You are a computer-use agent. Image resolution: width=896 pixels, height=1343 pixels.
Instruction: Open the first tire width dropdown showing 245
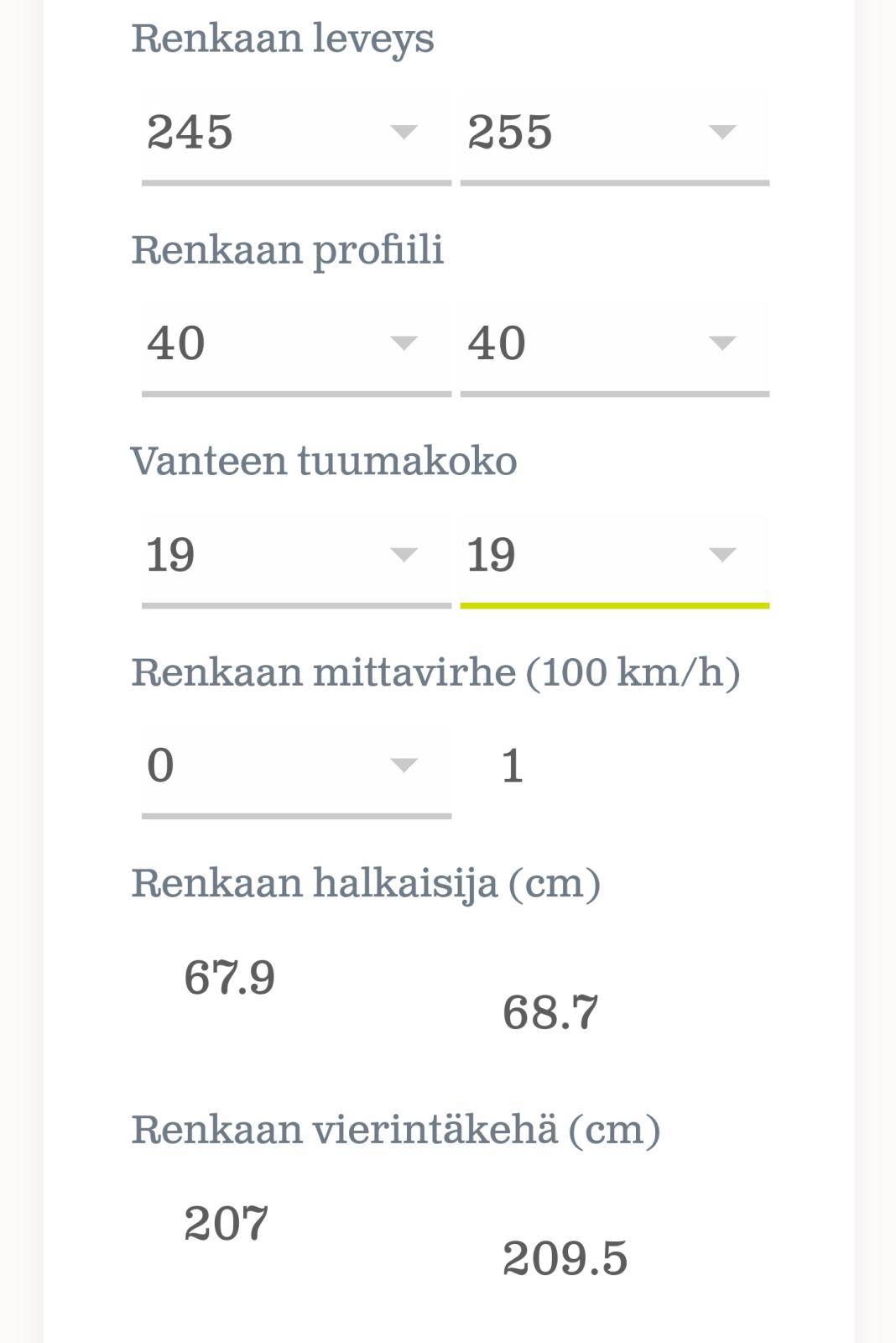277,133
